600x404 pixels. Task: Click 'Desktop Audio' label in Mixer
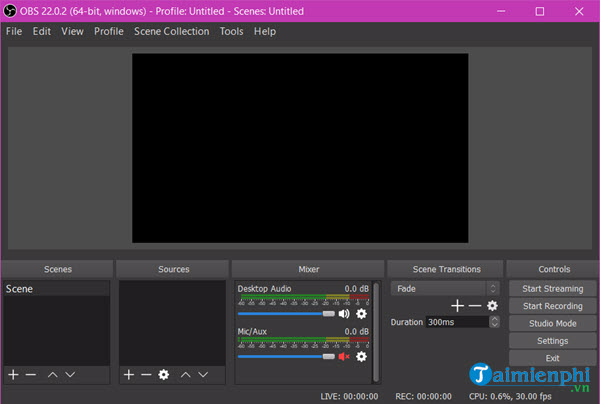(x=264, y=288)
